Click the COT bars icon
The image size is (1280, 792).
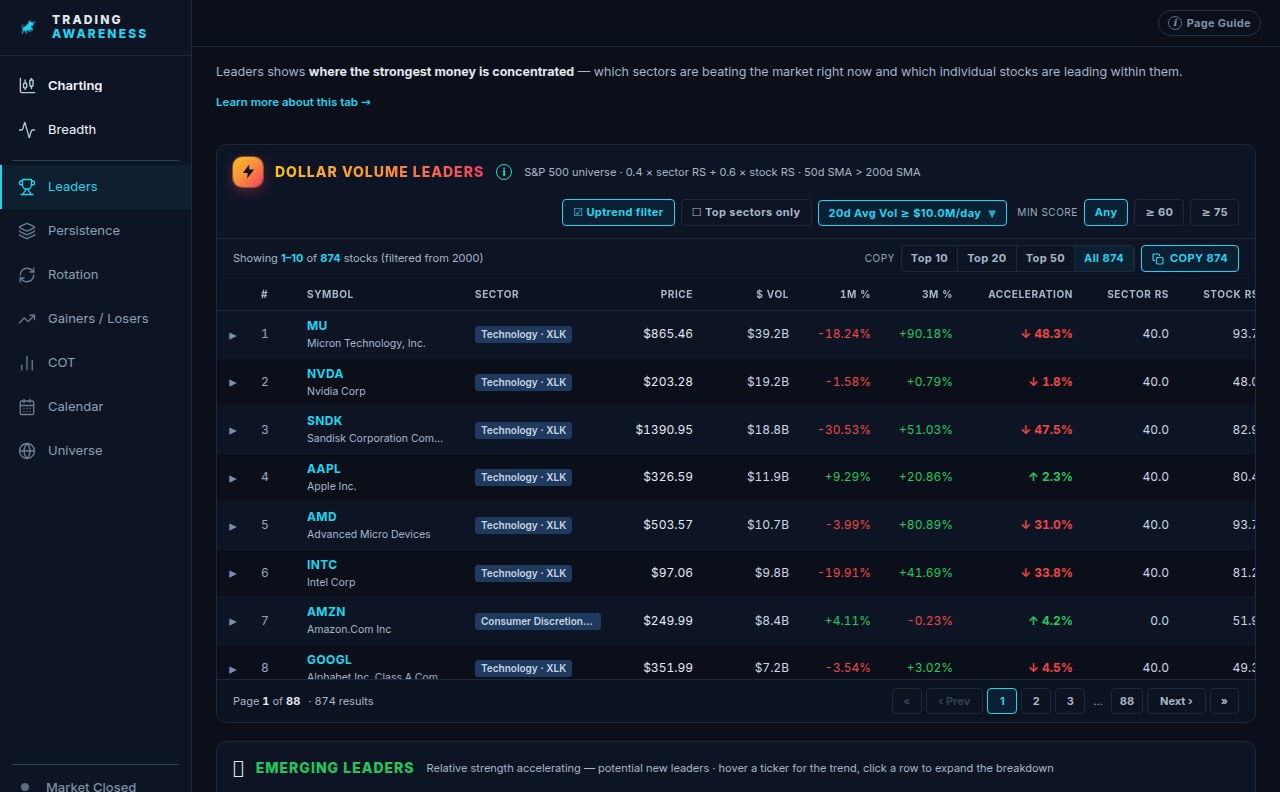pos(28,363)
